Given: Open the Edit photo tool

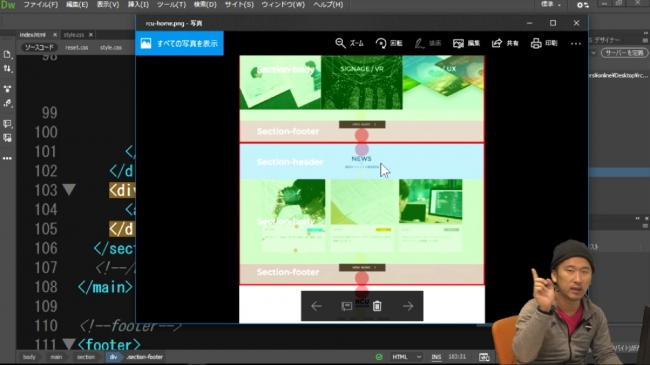Looking at the screenshot, I should coord(466,43).
